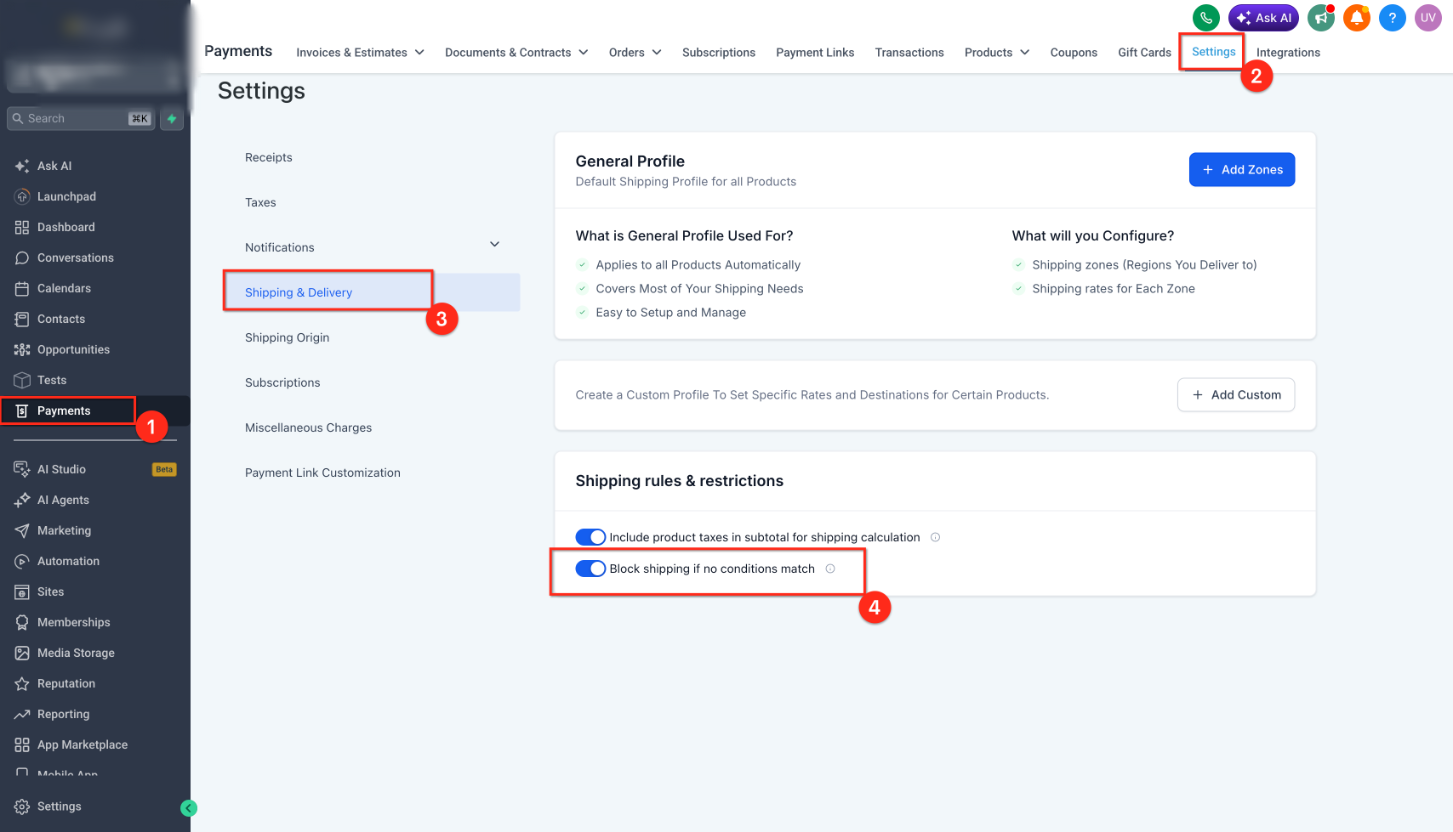The width and height of the screenshot is (1453, 832).
Task: Click the sidebar Search field
Action: 80,118
